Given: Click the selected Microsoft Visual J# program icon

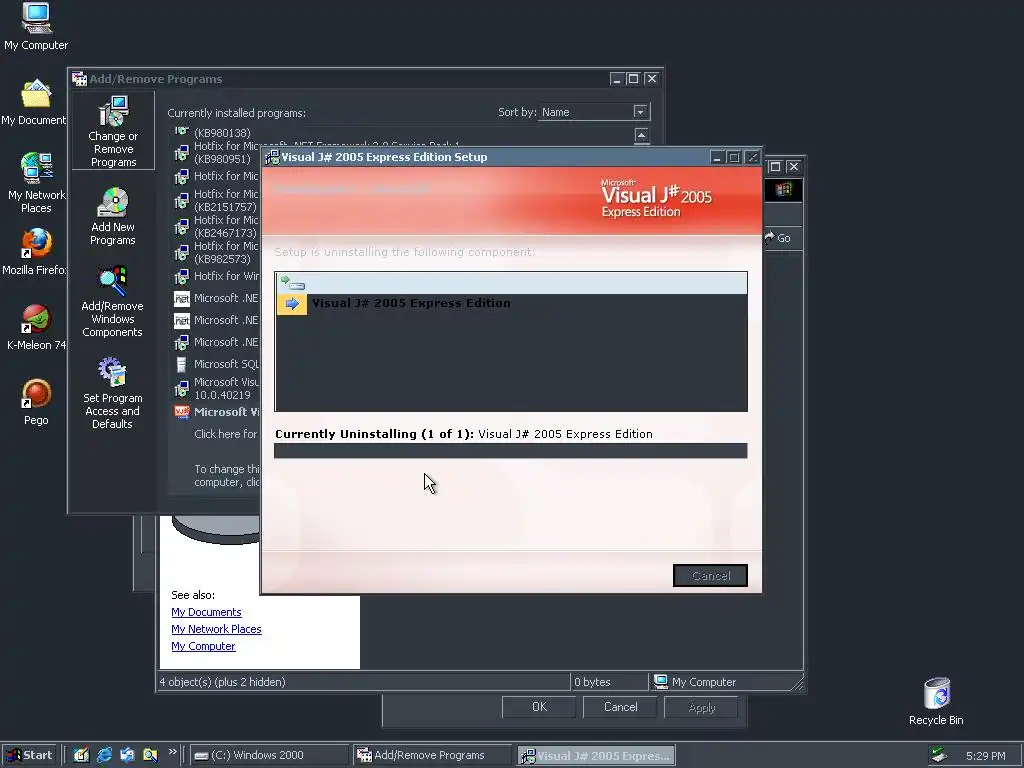Looking at the screenshot, I should point(182,412).
